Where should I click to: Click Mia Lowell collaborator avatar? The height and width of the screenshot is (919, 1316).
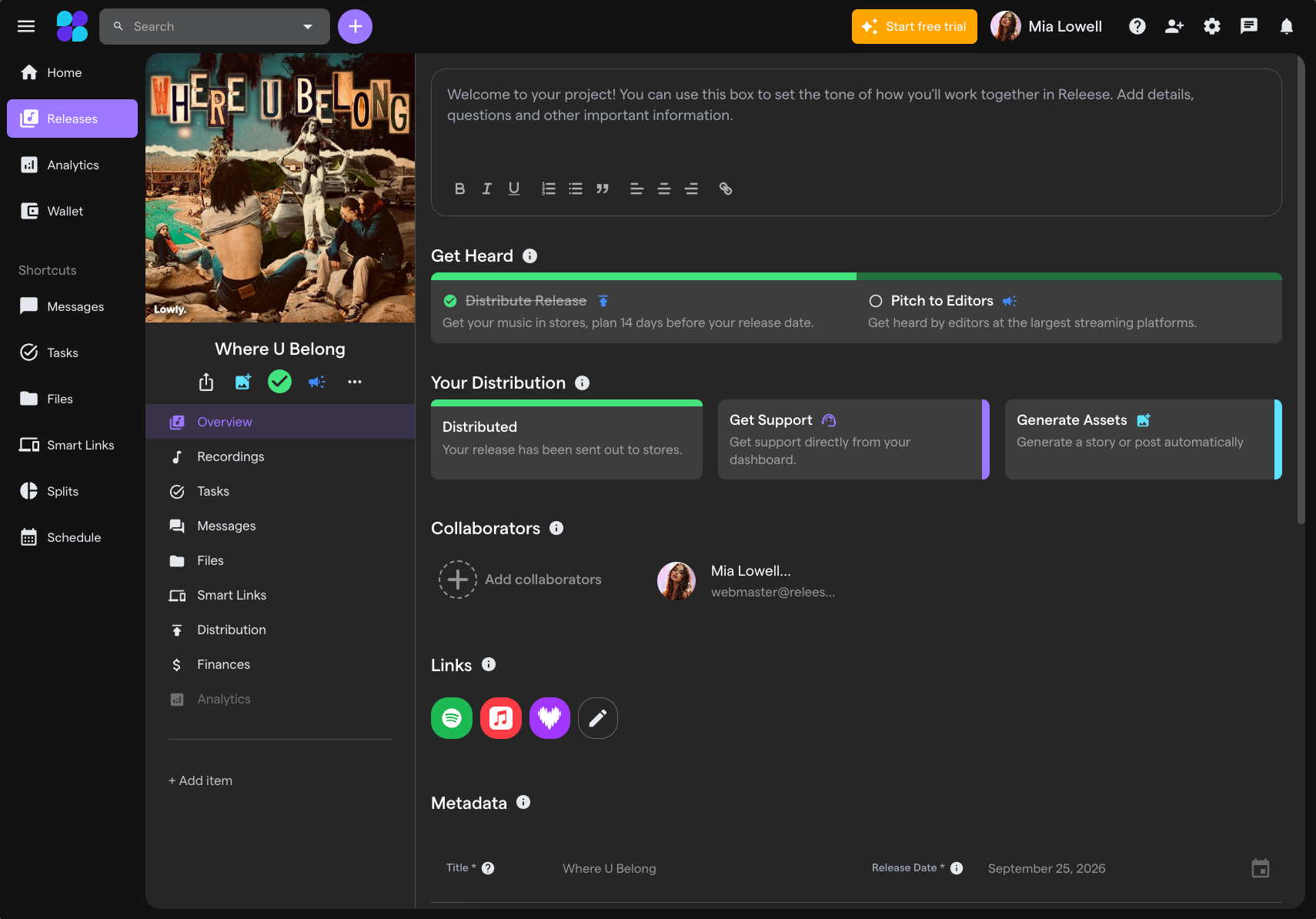676,581
